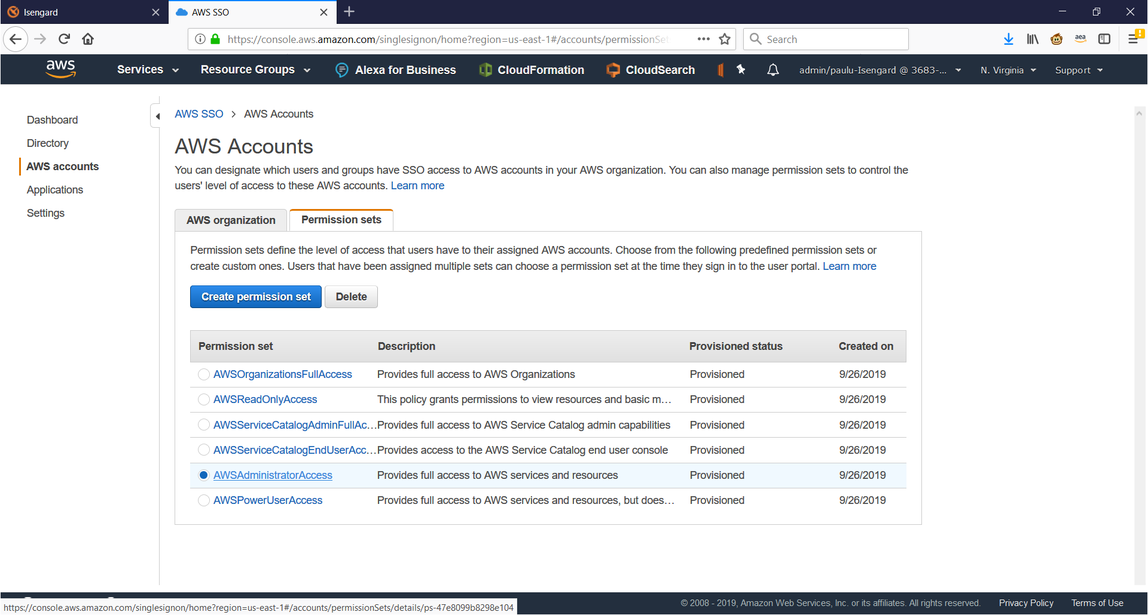The width and height of the screenshot is (1148, 615).
Task: Click the site information icon in address bar
Action: pyautogui.click(x=200, y=39)
